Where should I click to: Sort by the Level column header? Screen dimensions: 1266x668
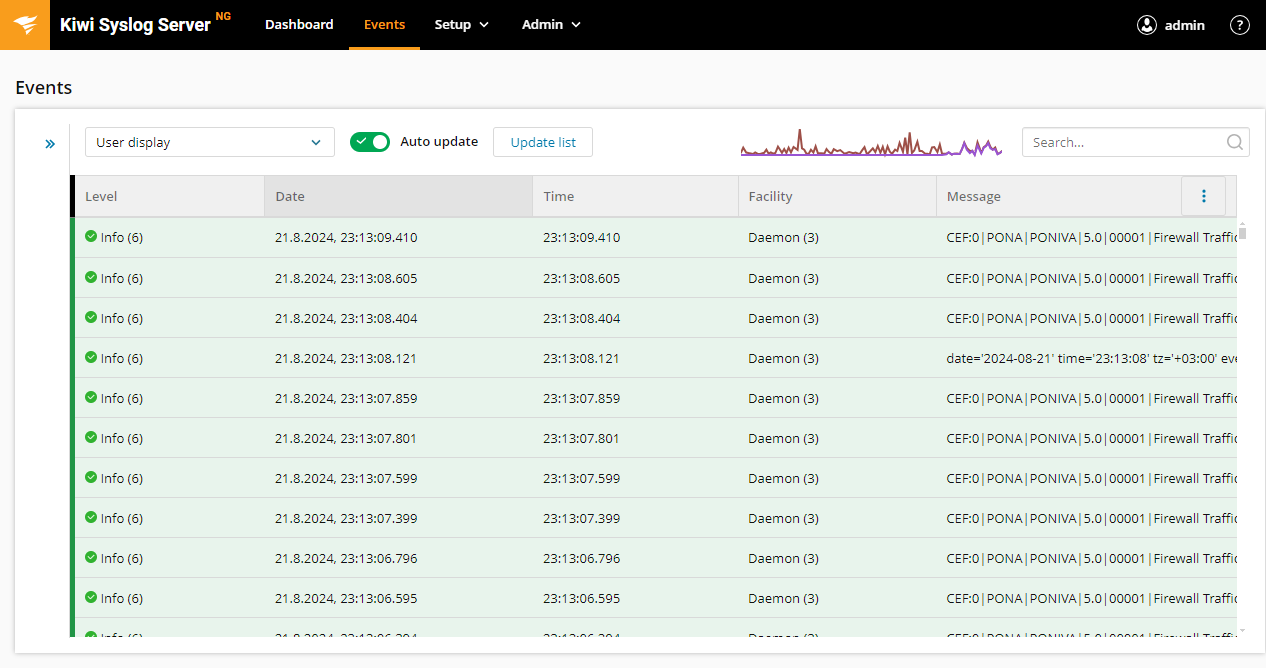coord(169,196)
